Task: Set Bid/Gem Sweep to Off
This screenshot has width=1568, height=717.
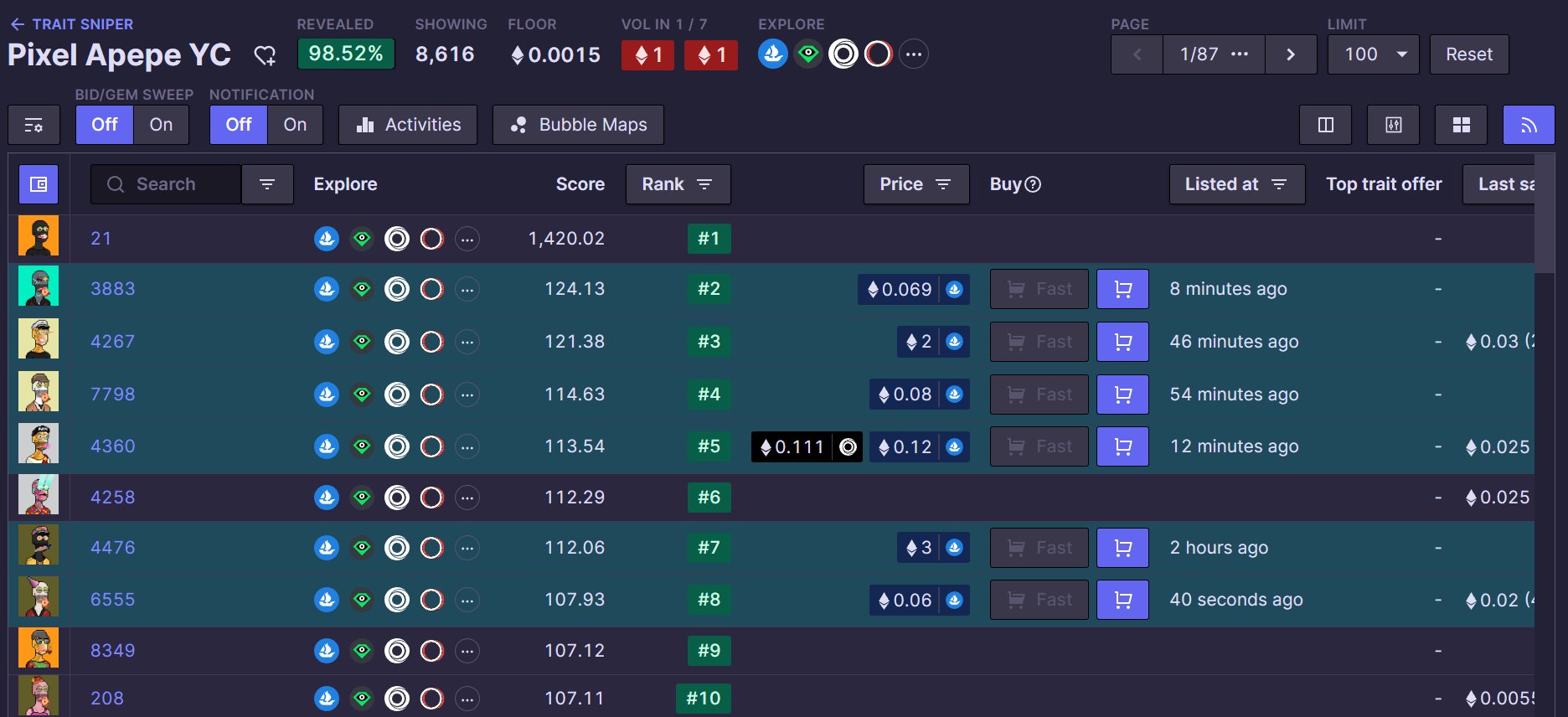Action: click(x=105, y=125)
